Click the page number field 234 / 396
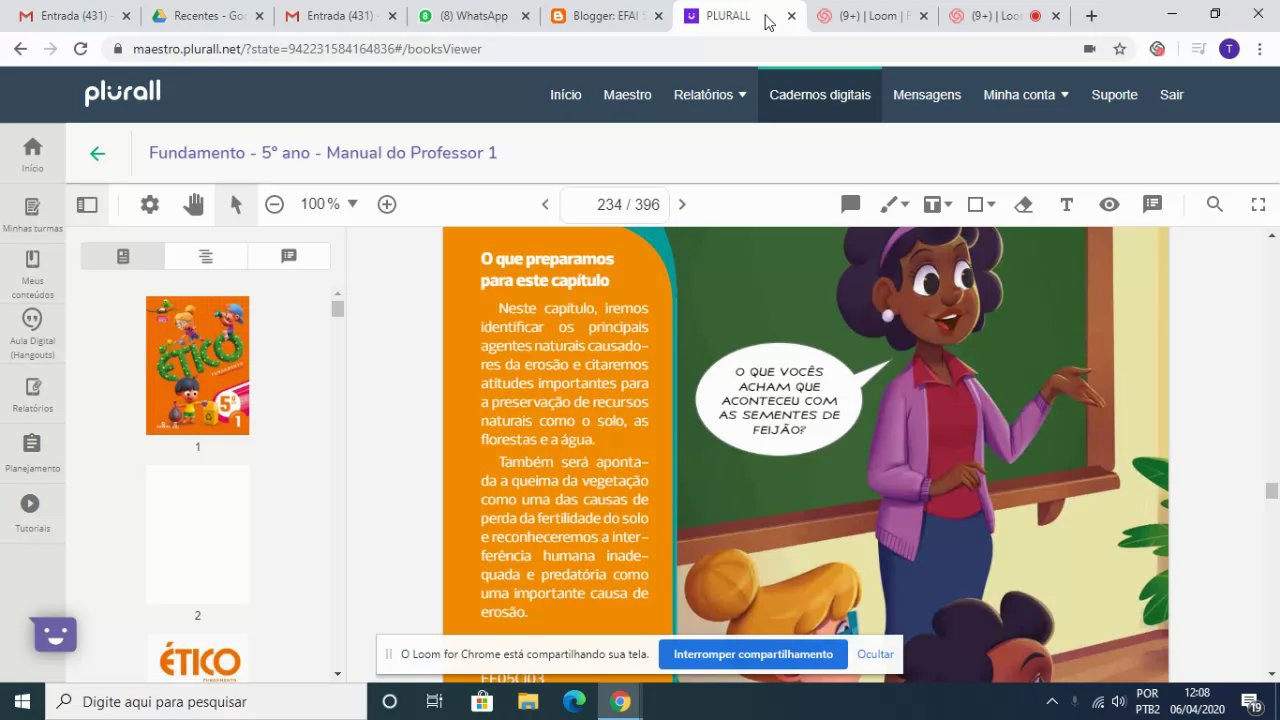The image size is (1280, 720). coord(614,204)
